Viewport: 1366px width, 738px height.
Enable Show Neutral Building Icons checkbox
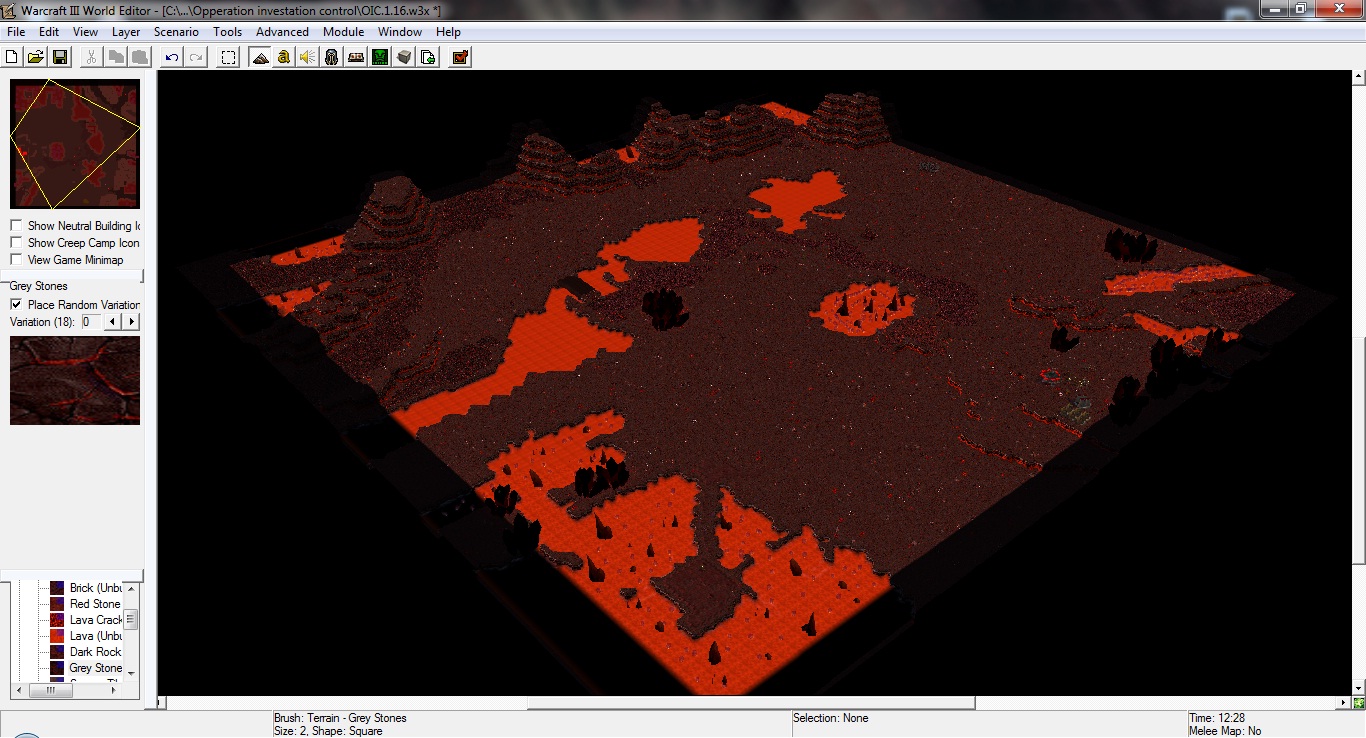[x=16, y=226]
